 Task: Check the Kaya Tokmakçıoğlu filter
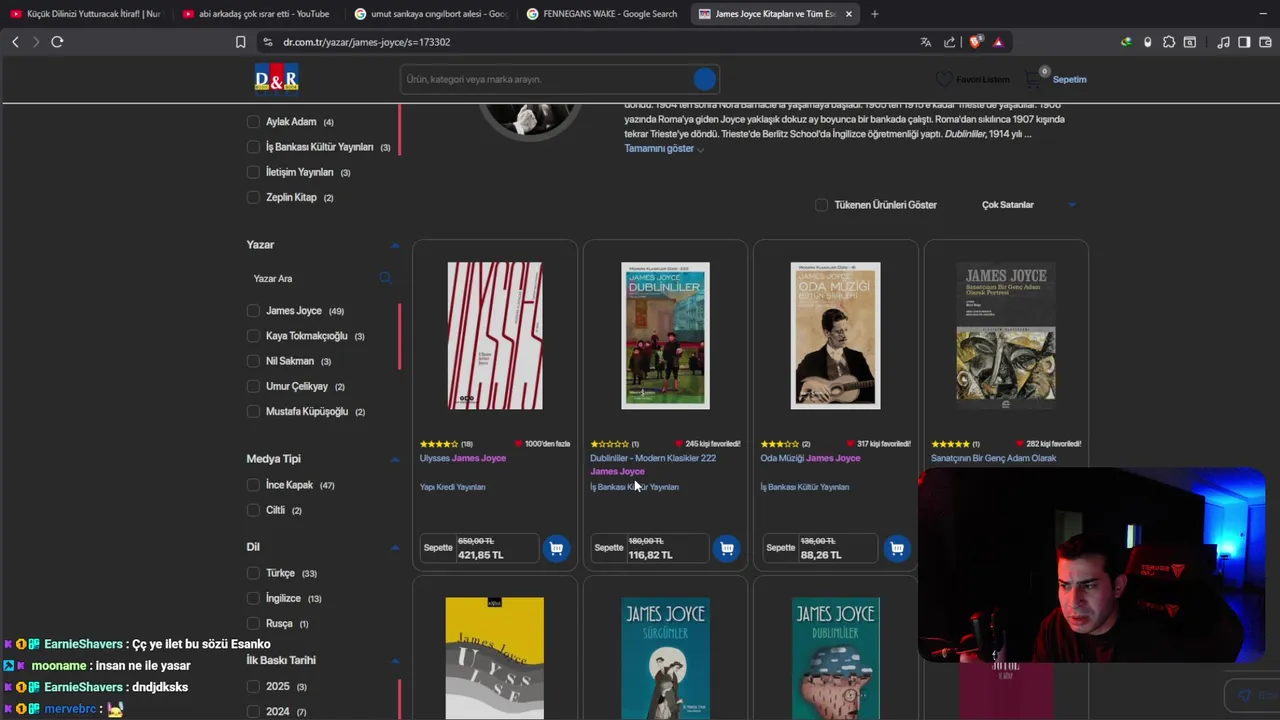click(x=253, y=336)
